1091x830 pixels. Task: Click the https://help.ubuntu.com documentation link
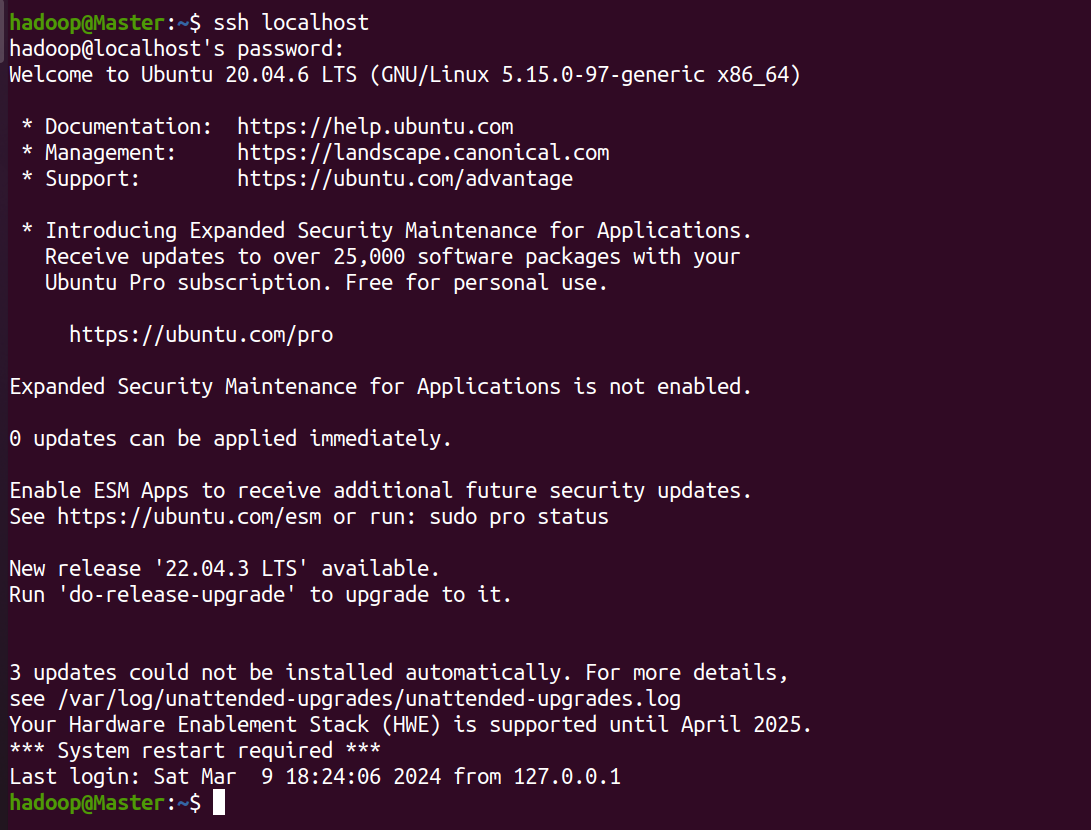[x=375, y=127]
